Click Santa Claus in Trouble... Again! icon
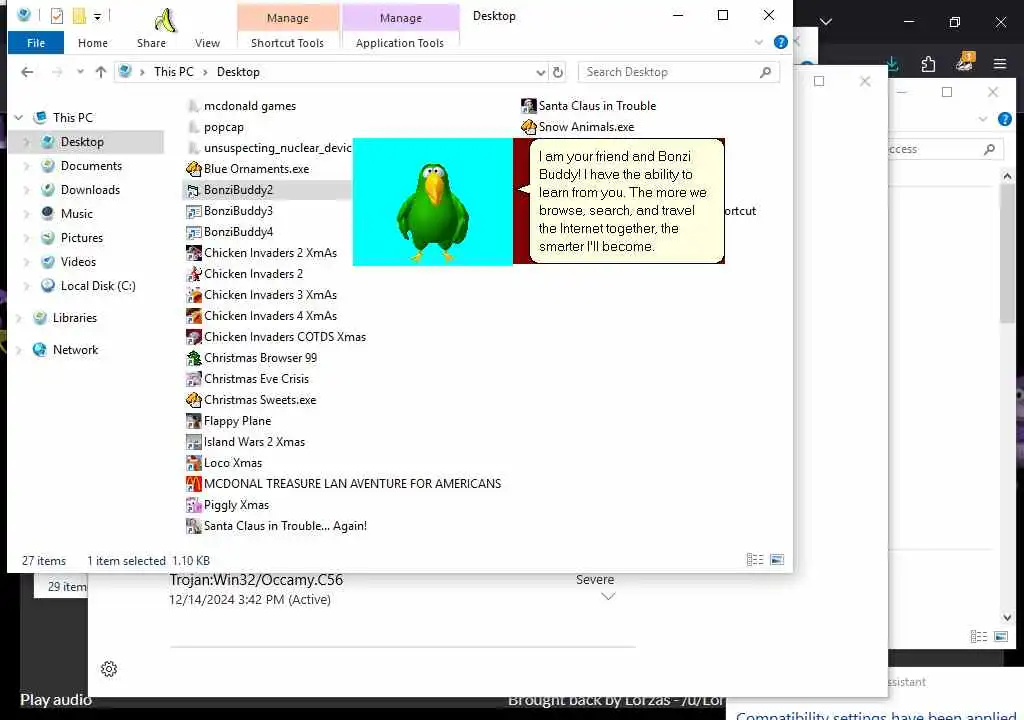This screenshot has height=720, width=1024. tap(193, 526)
